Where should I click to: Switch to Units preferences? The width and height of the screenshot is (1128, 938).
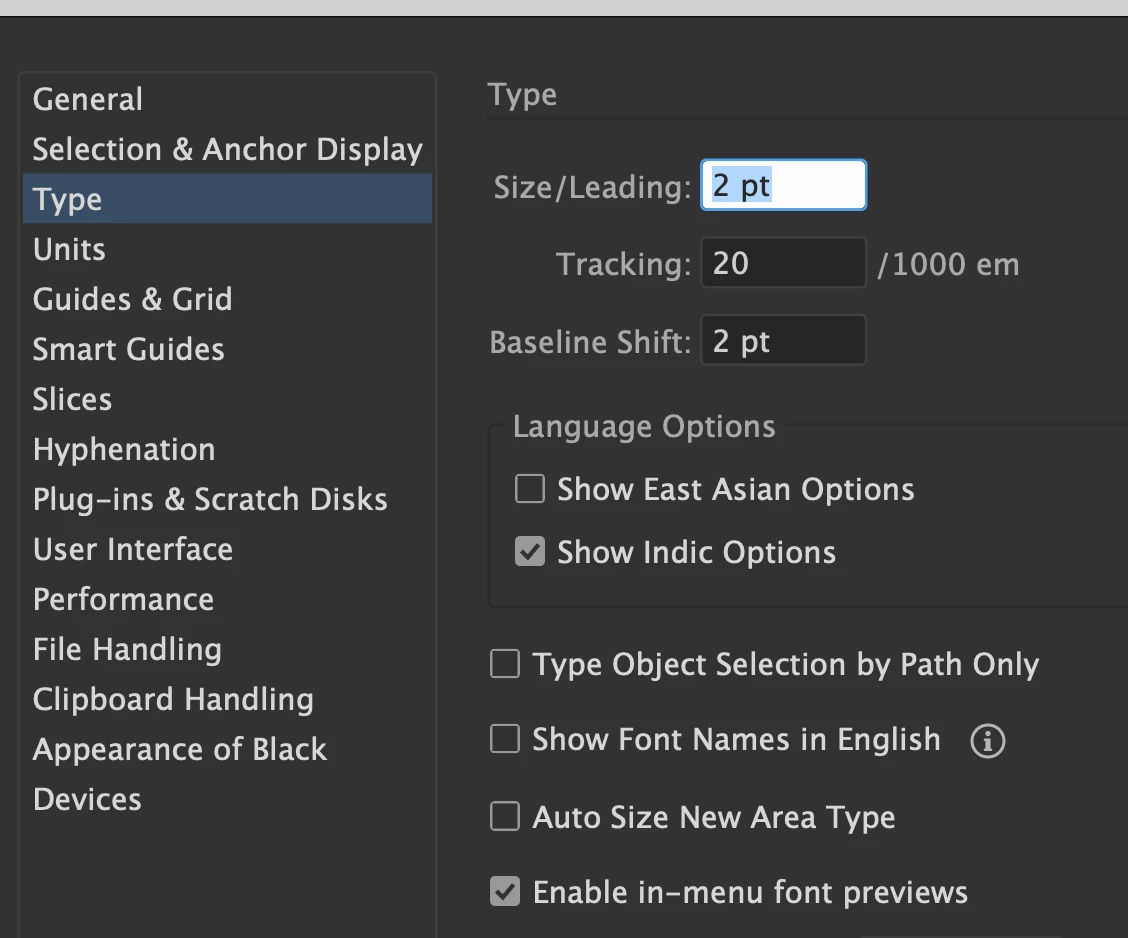pos(69,249)
